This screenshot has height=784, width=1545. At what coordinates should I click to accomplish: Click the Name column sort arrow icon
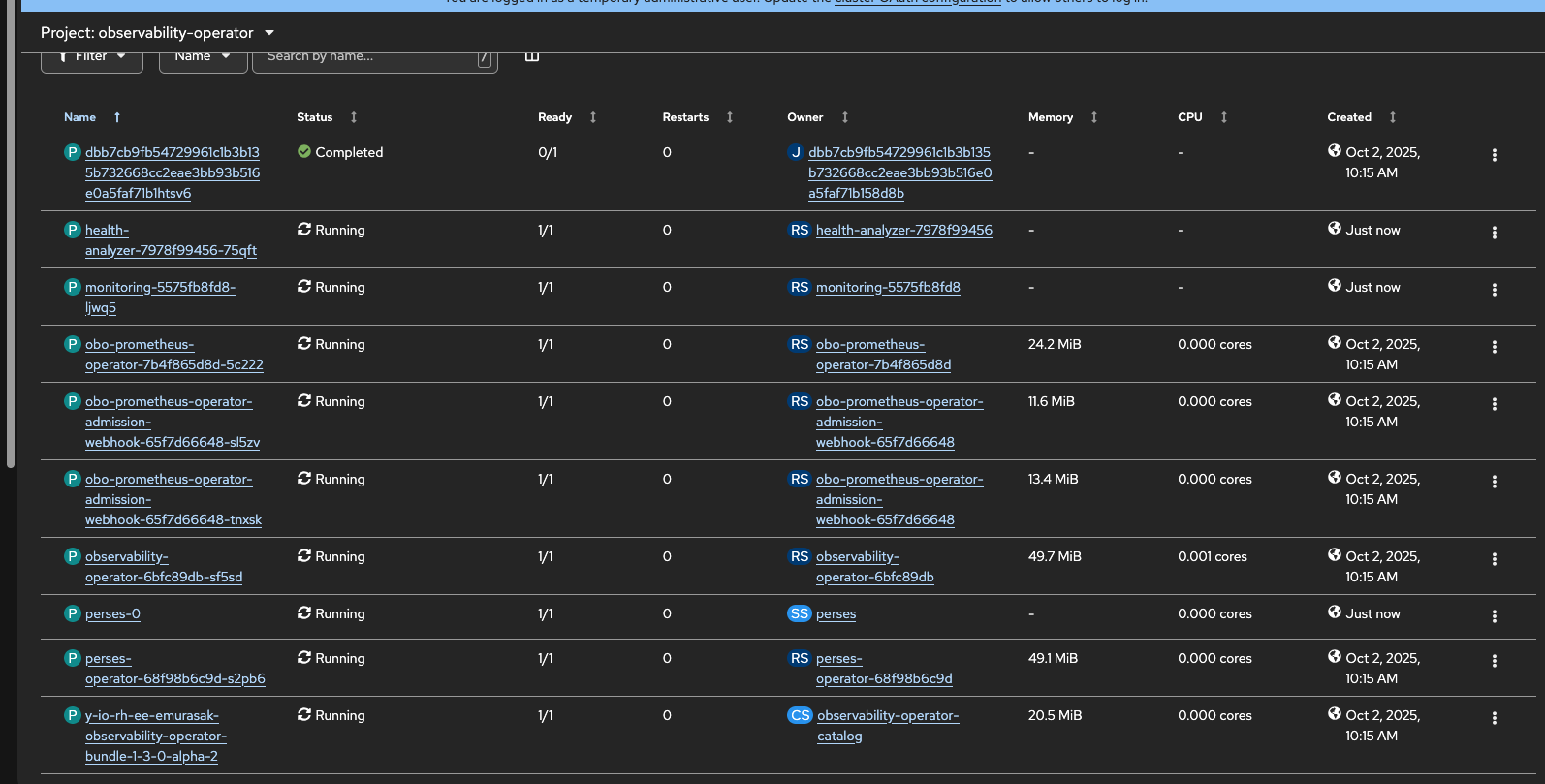117,117
